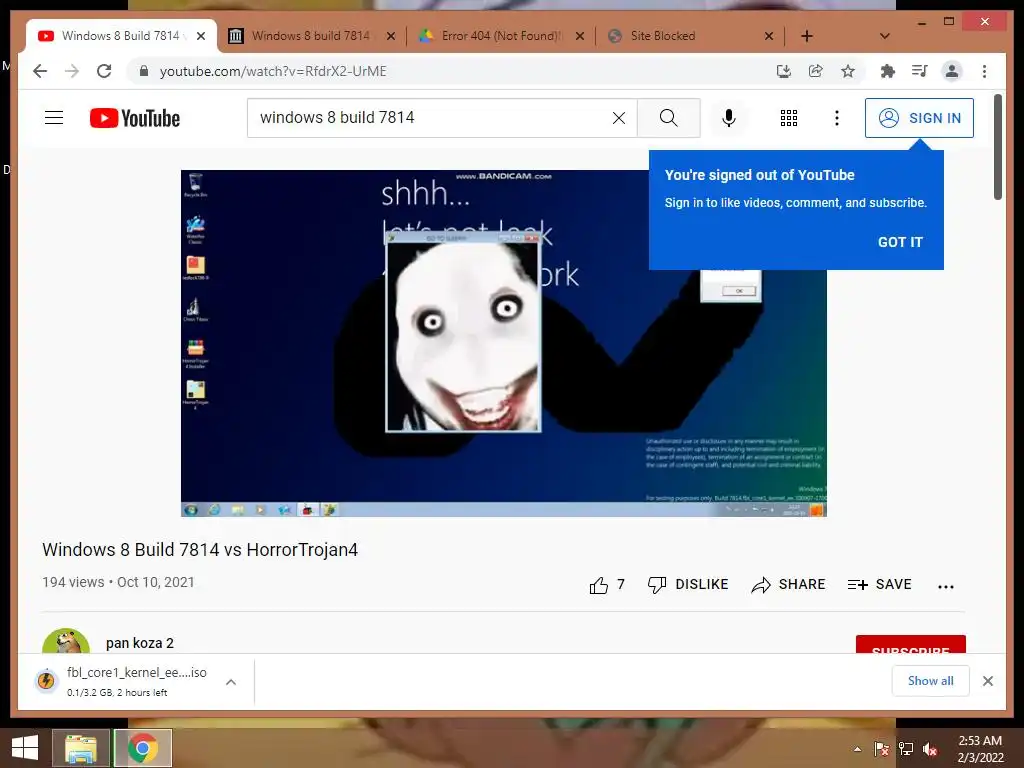Dismiss the popup with GOT IT
The image size is (1024, 768).
point(900,242)
